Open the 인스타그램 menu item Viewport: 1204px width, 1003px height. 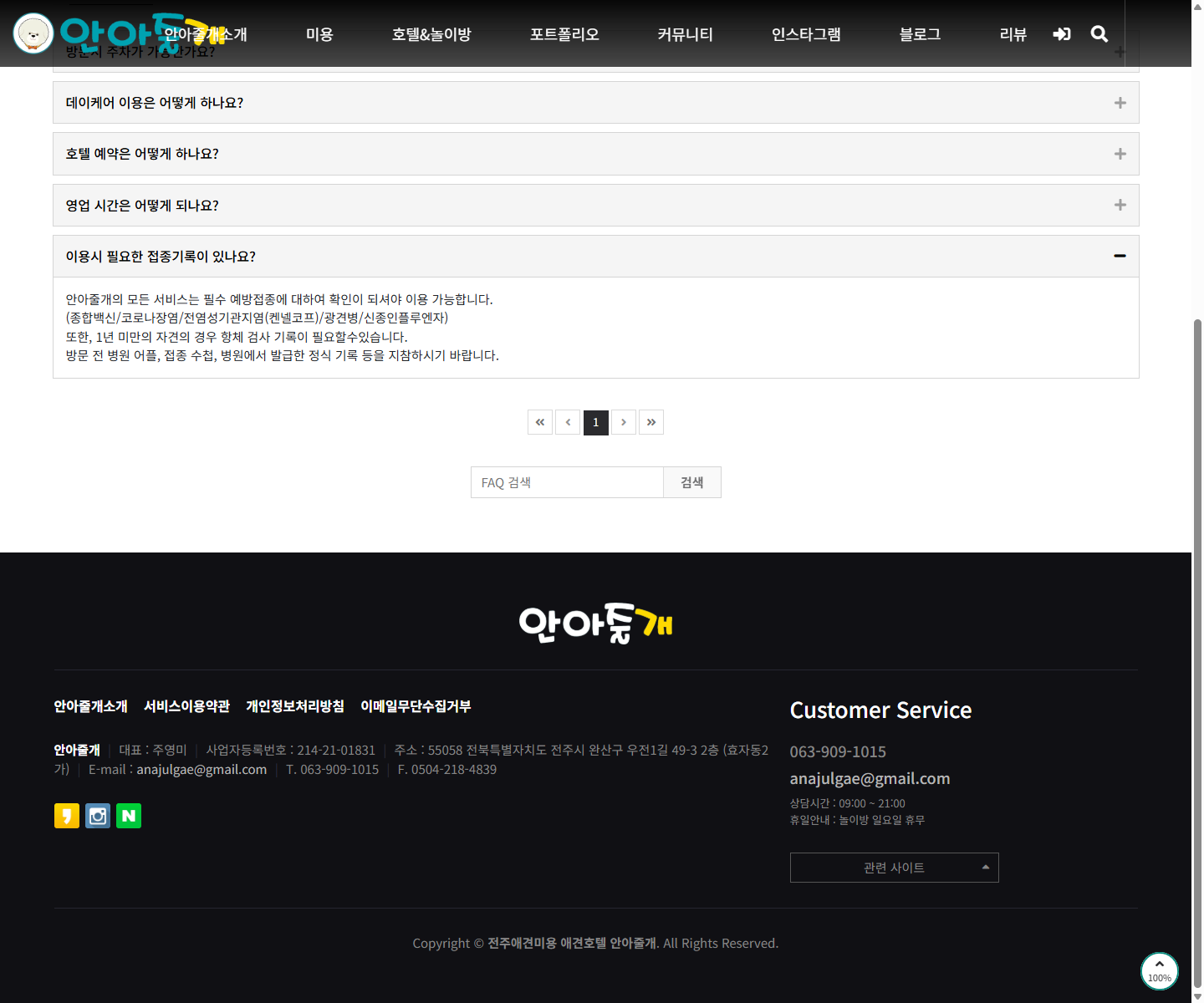click(x=806, y=34)
